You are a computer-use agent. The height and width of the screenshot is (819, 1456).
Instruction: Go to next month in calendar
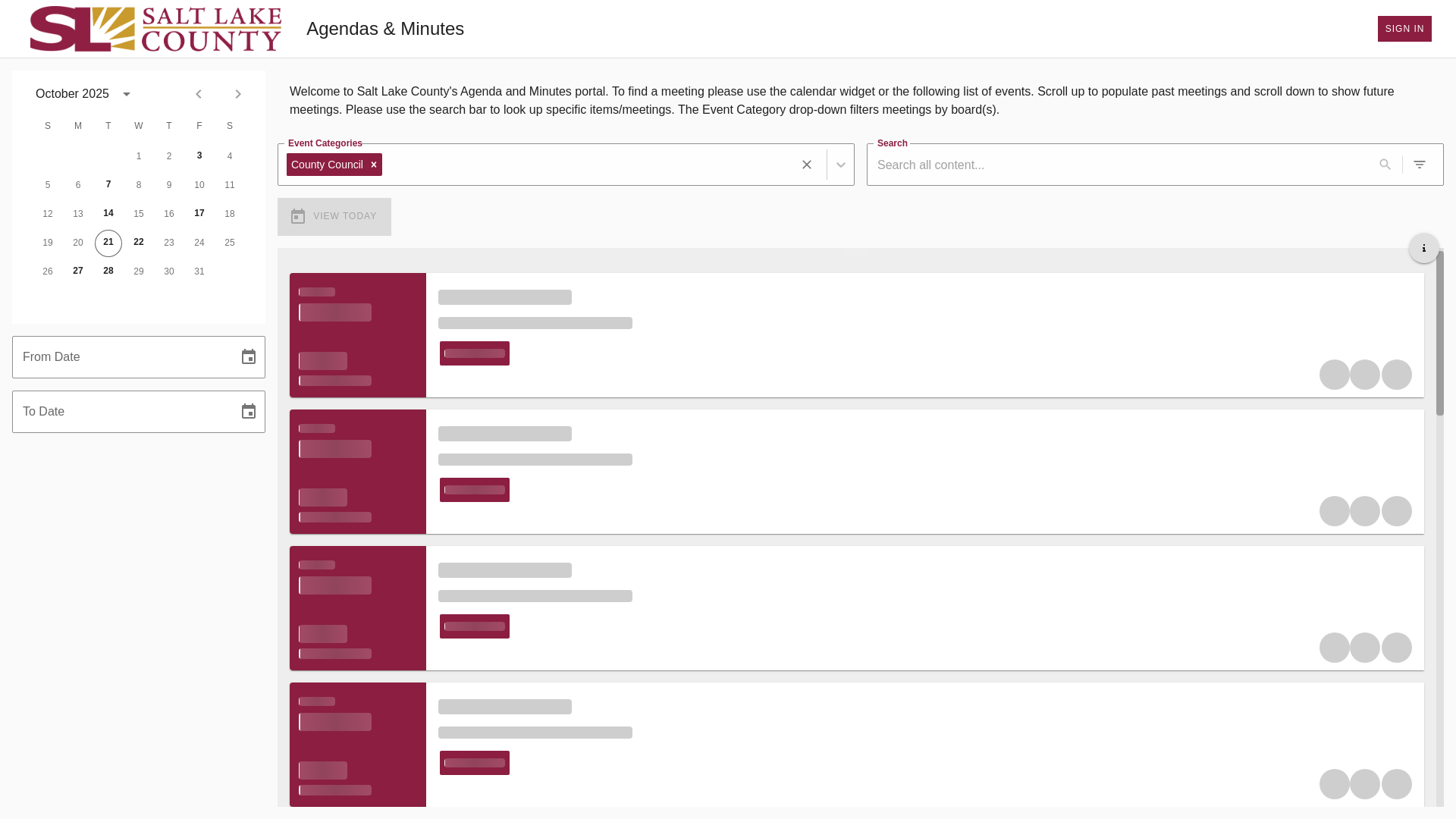click(x=238, y=94)
